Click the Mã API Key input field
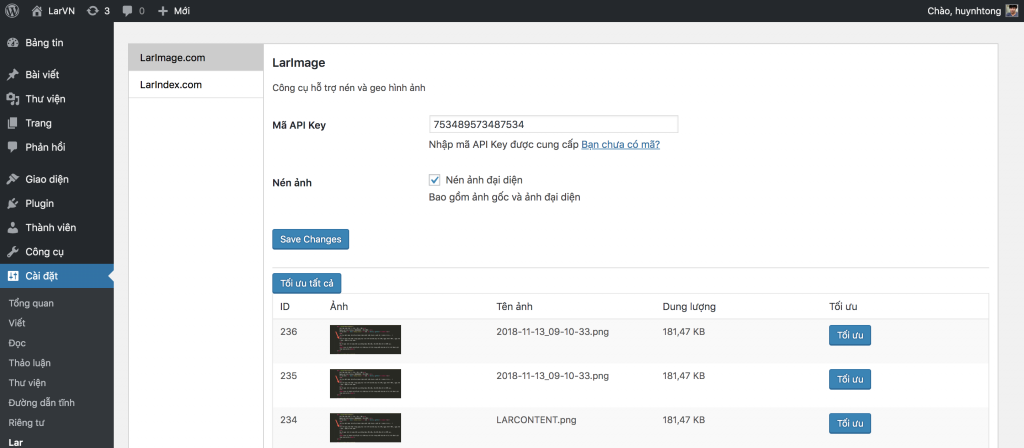Viewport: 1024px width, 448px height. point(553,125)
